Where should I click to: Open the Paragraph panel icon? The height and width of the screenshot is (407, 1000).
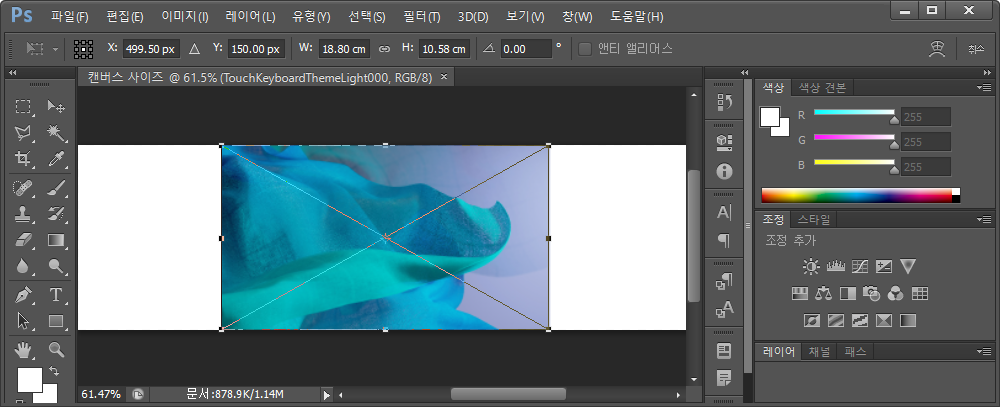(724, 240)
